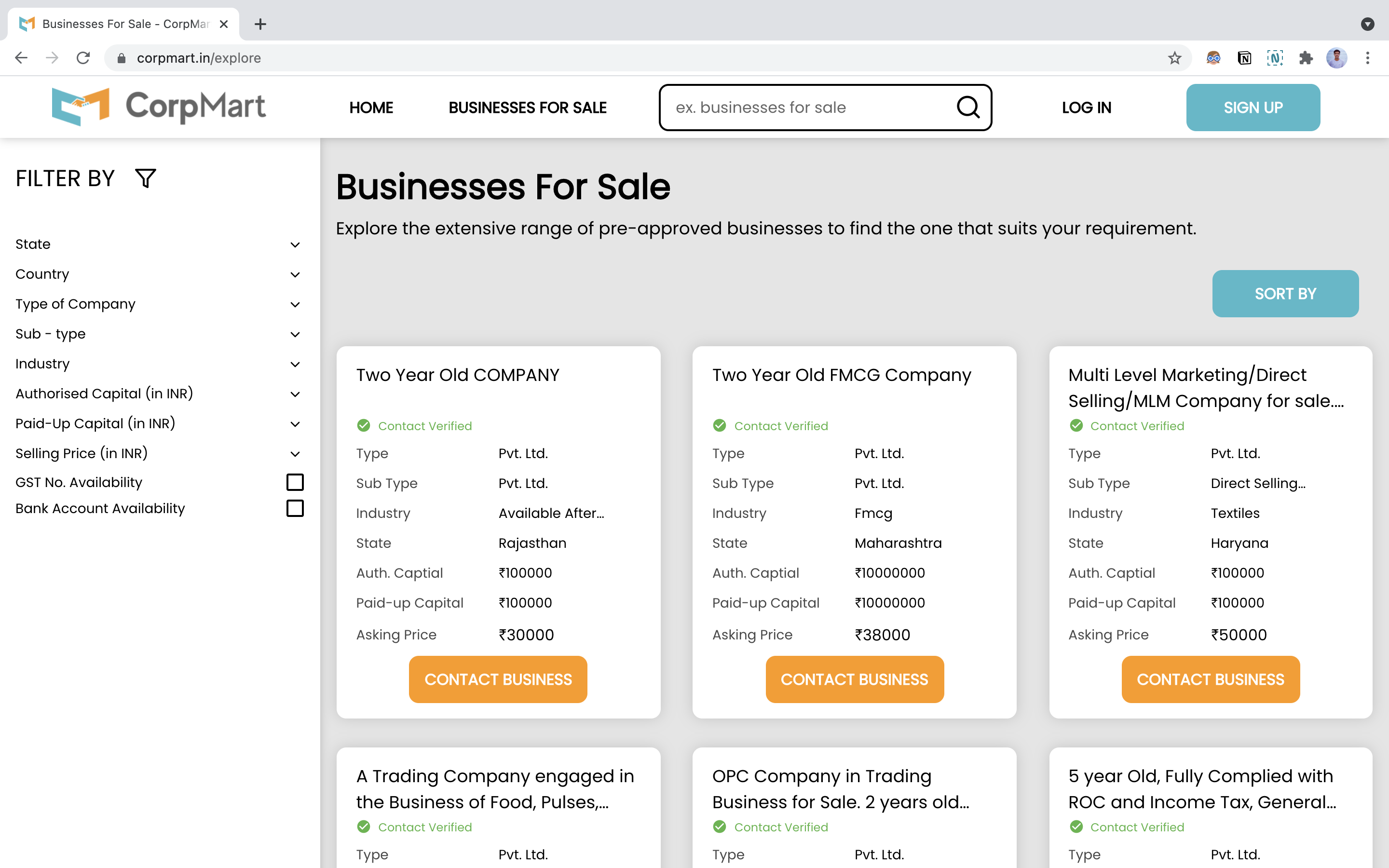The height and width of the screenshot is (868, 1389).
Task: Open Chrome three-dot menu
Action: (1368, 58)
